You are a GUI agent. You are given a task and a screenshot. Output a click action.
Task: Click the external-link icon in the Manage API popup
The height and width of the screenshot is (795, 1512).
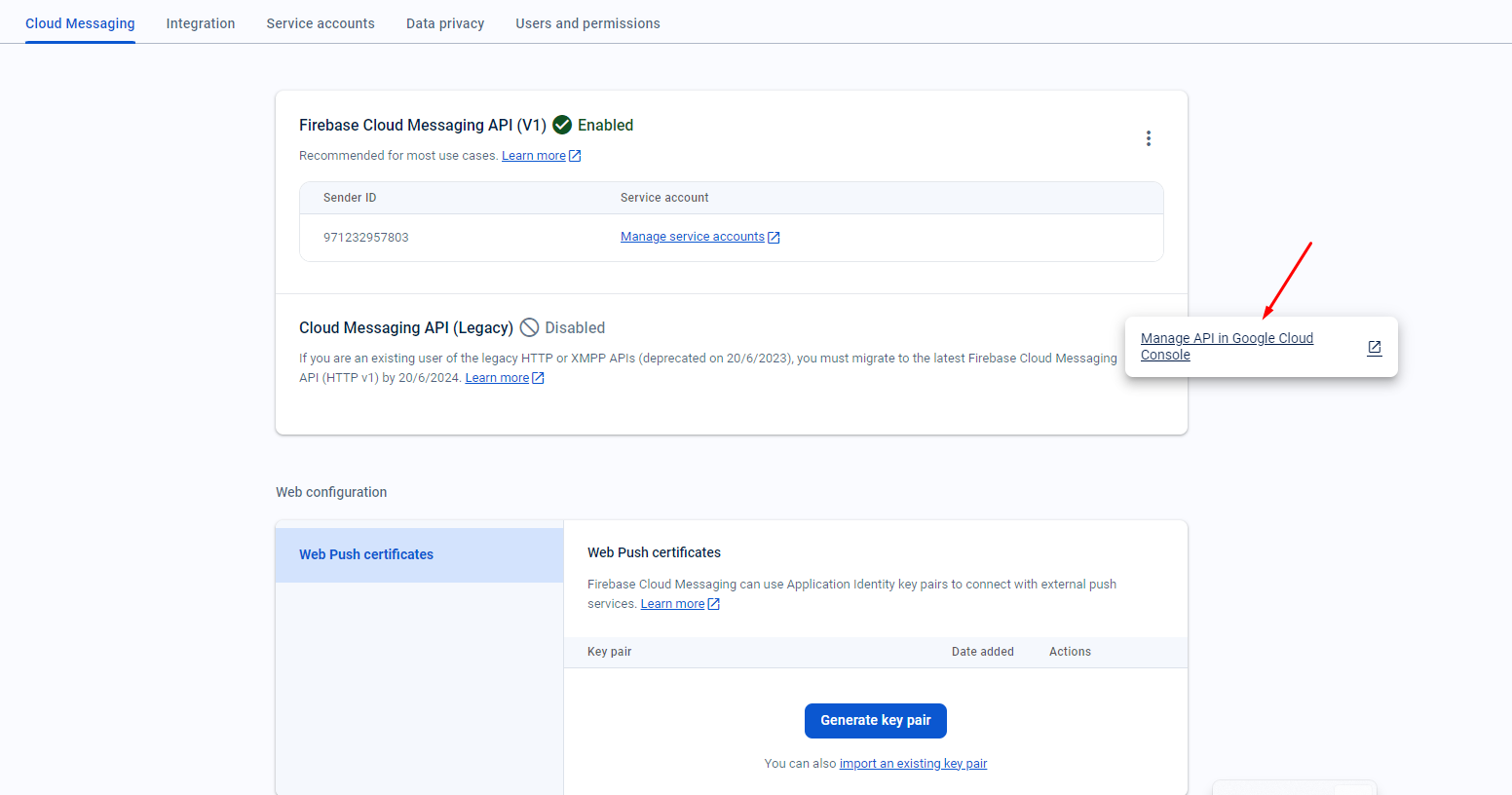coord(1375,347)
